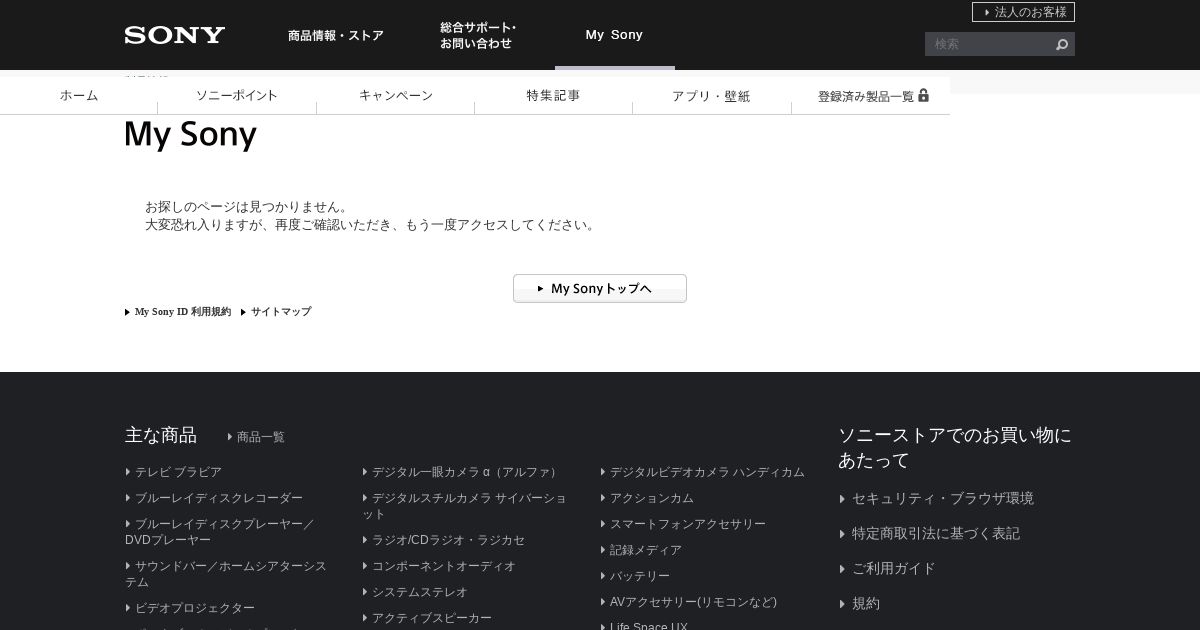The width and height of the screenshot is (1200, 630).
Task: Click お探しのページは見つかりません message
Action: coord(248,207)
